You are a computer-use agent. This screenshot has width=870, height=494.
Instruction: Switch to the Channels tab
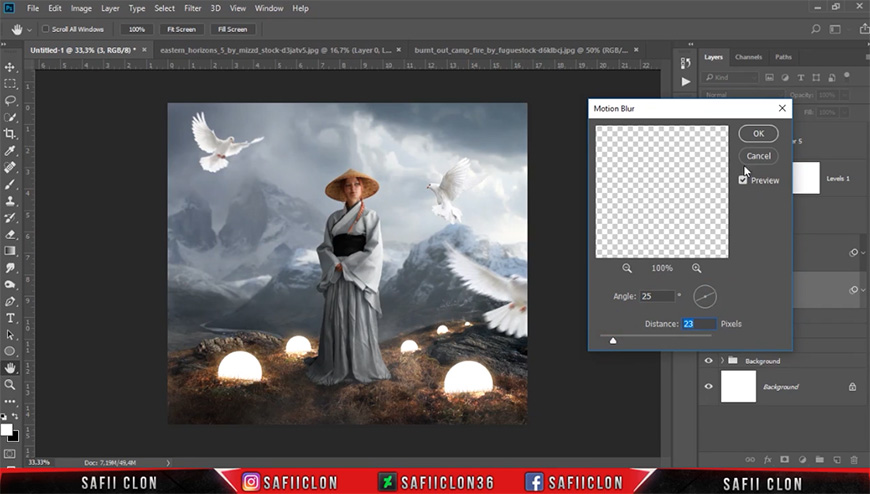748,57
